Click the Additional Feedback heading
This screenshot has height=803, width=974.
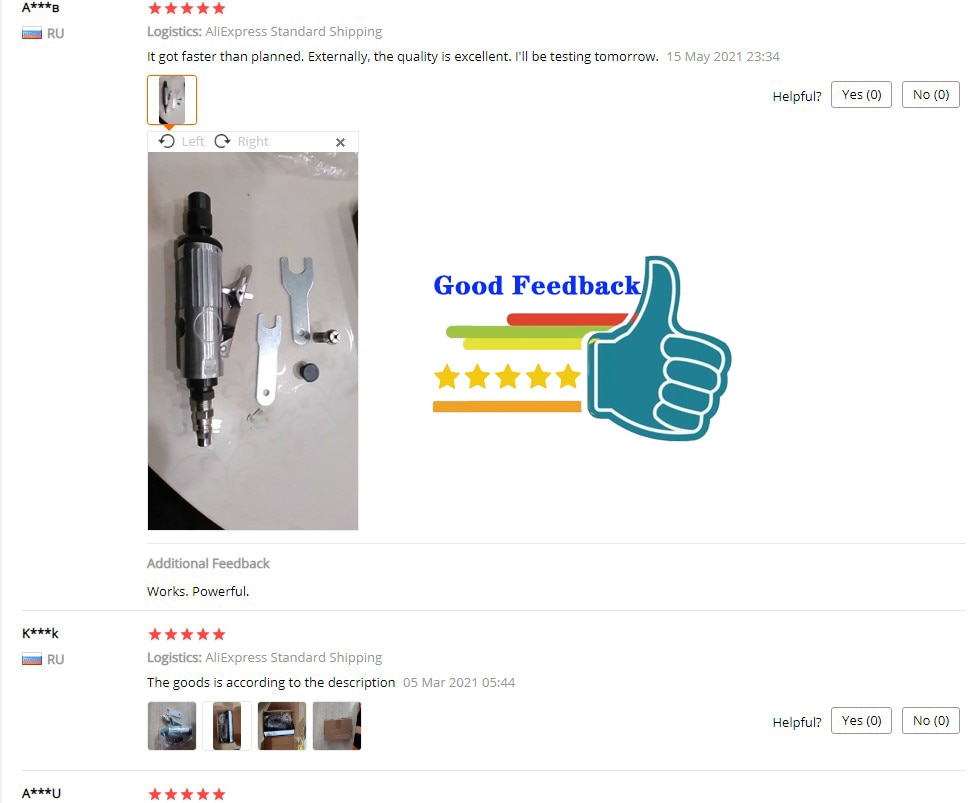(x=208, y=563)
